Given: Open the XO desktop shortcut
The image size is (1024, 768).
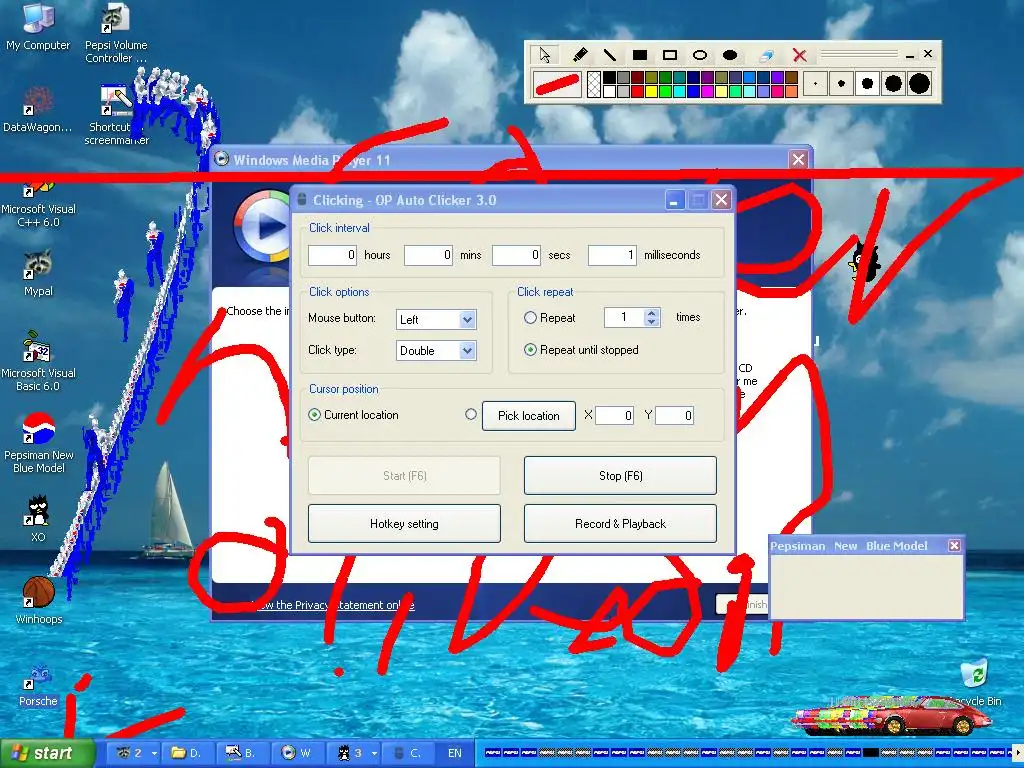Looking at the screenshot, I should coord(38,519).
